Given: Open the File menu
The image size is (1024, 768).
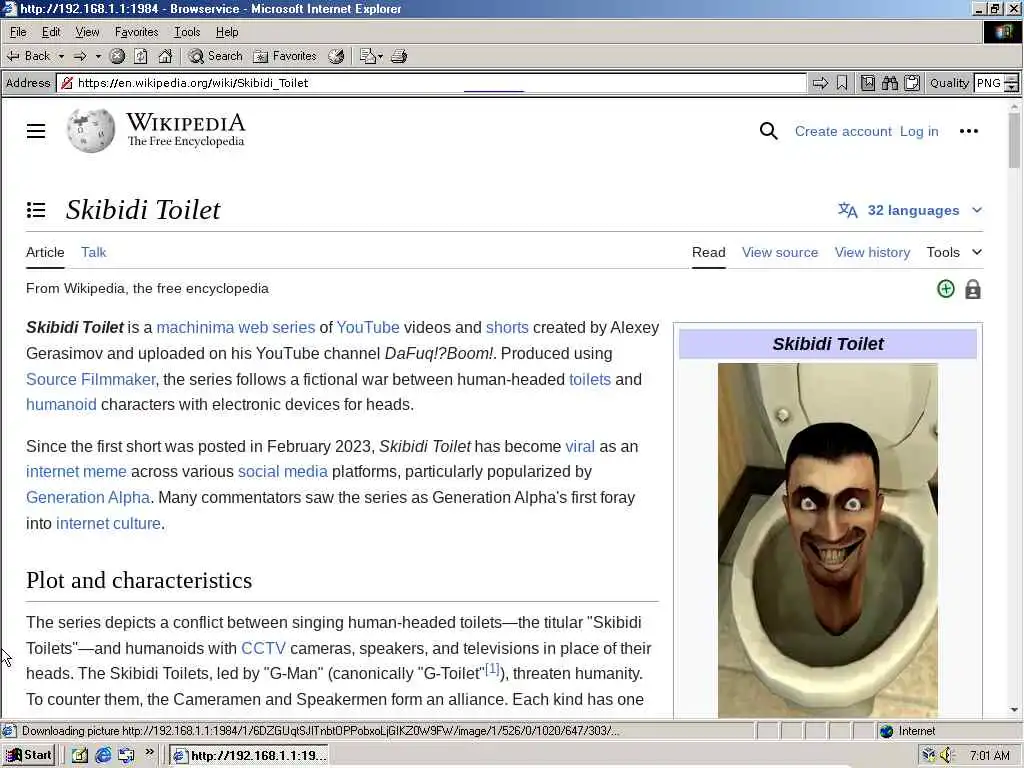Looking at the screenshot, I should [18, 32].
